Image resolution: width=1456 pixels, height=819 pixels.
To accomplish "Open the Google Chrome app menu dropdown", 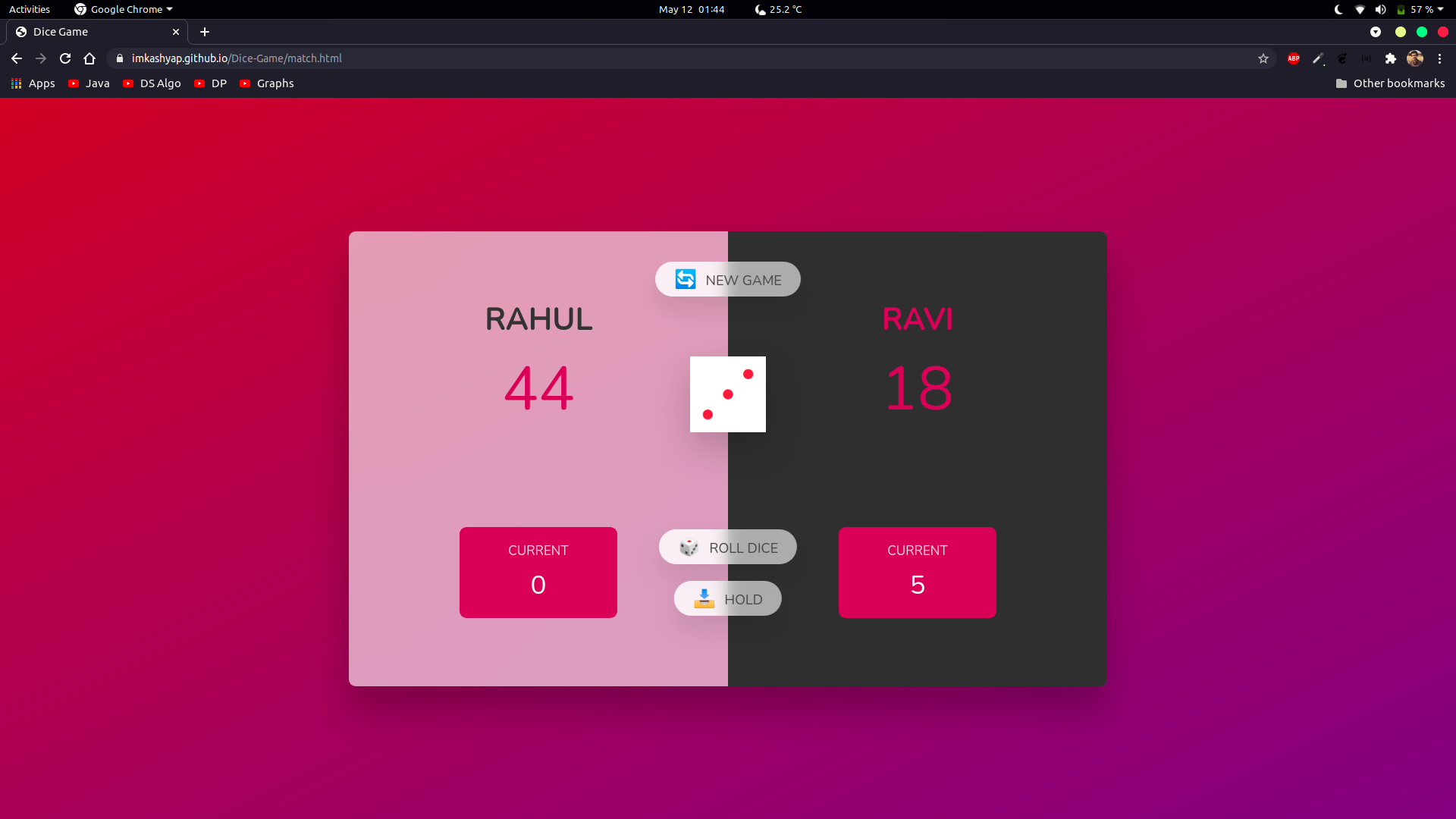I will (125, 9).
